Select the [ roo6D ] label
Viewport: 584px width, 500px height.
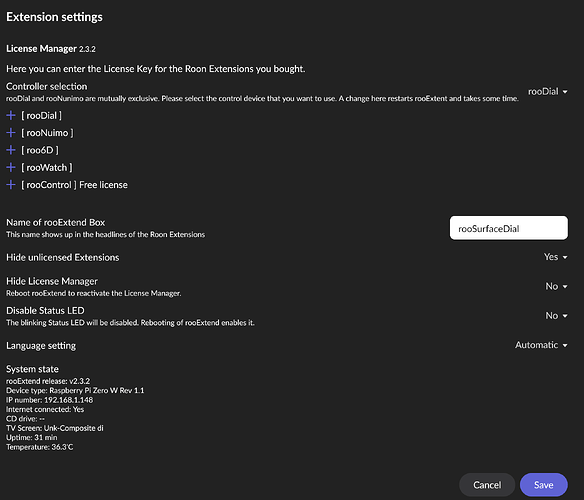[x=40, y=150]
